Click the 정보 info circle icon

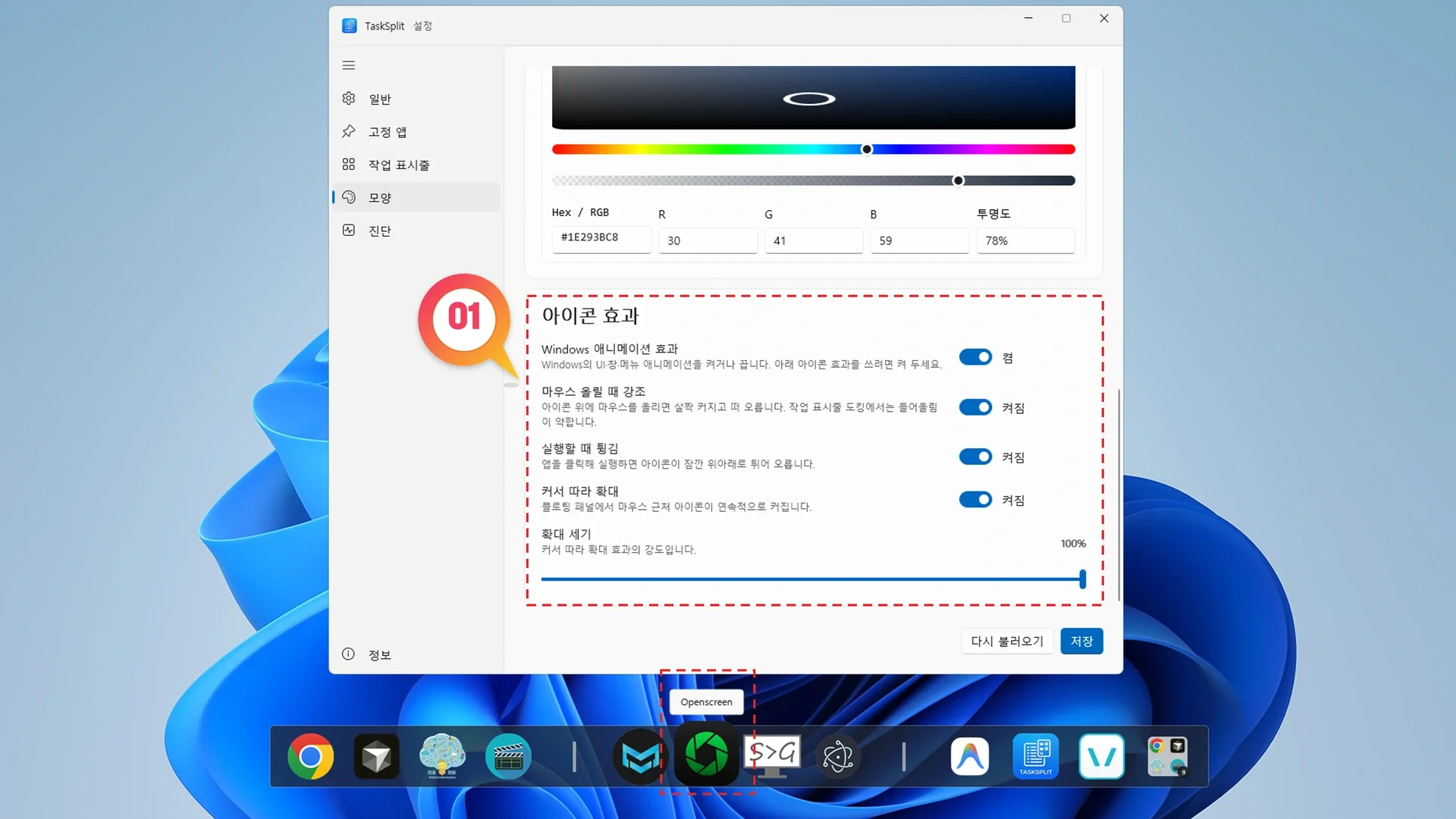pyautogui.click(x=348, y=654)
